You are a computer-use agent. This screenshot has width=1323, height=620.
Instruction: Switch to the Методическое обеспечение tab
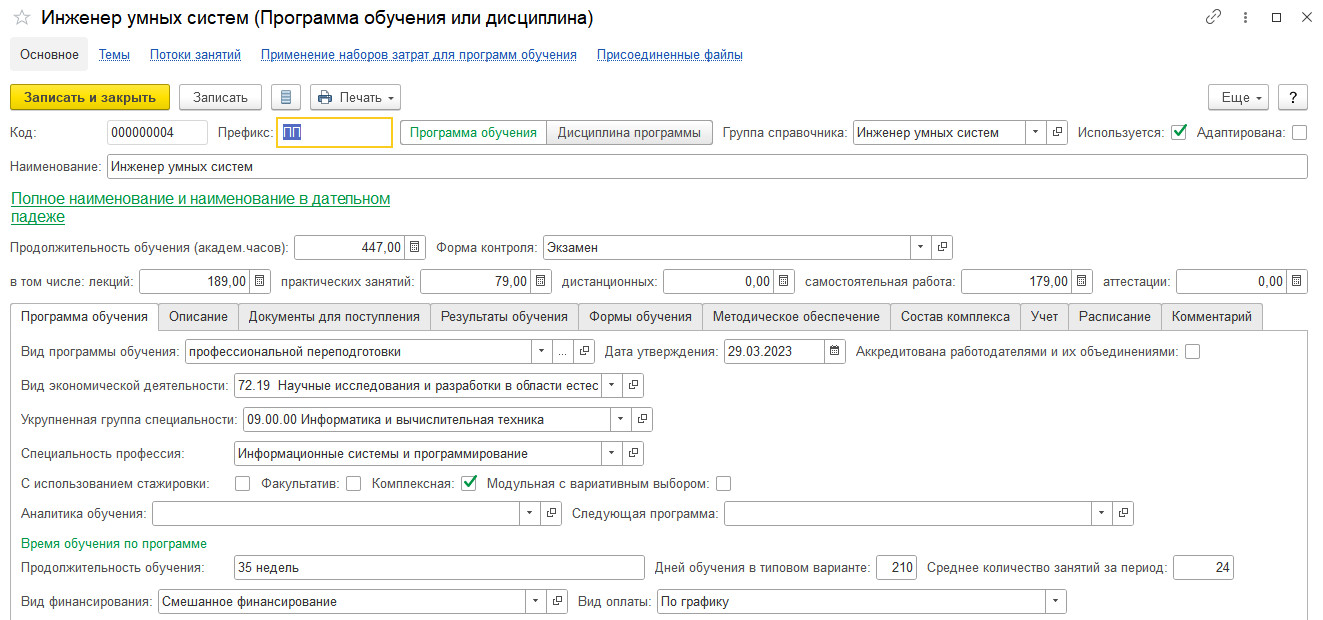(x=796, y=316)
